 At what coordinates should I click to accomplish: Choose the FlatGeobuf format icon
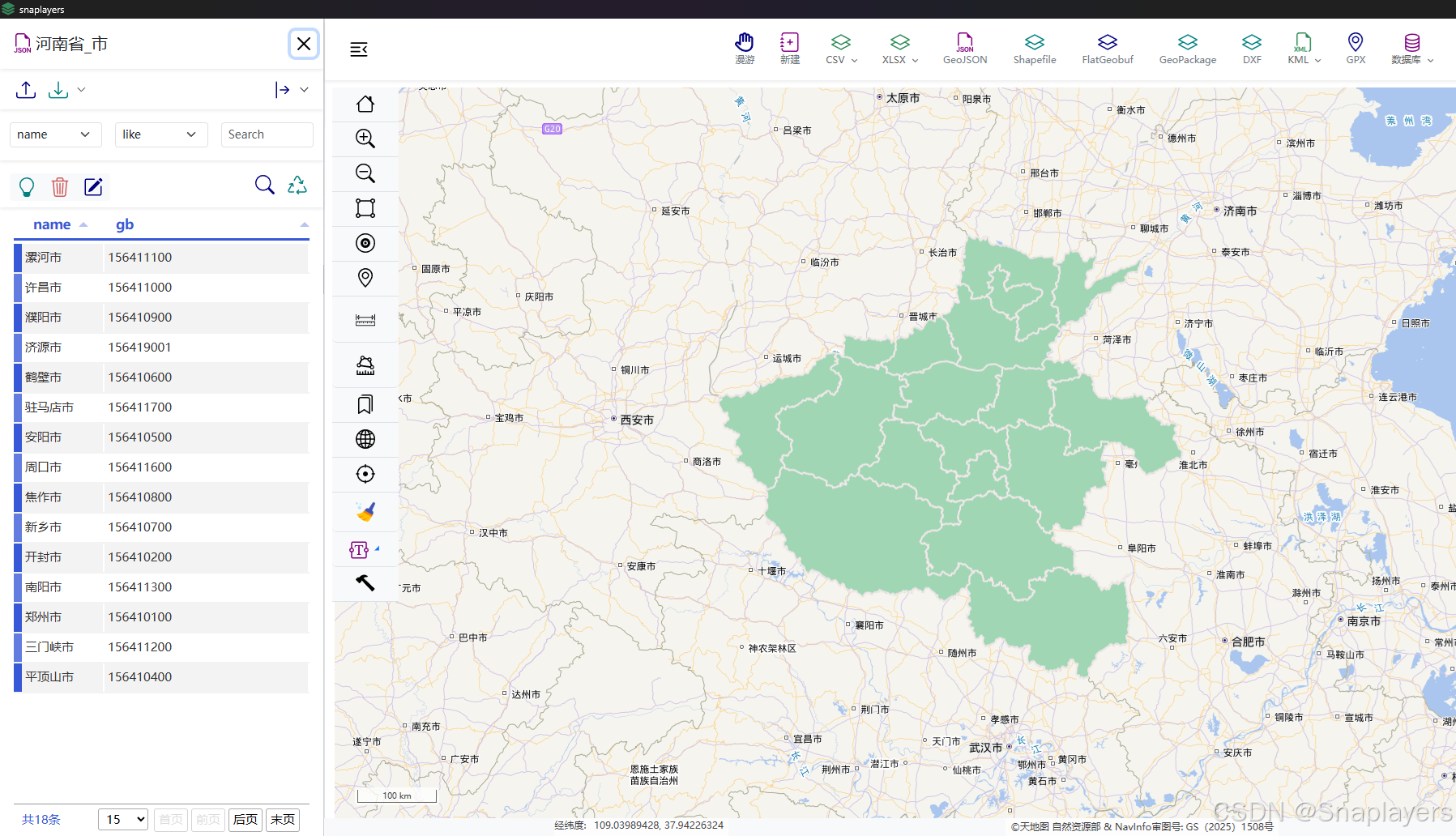pyautogui.click(x=1108, y=49)
